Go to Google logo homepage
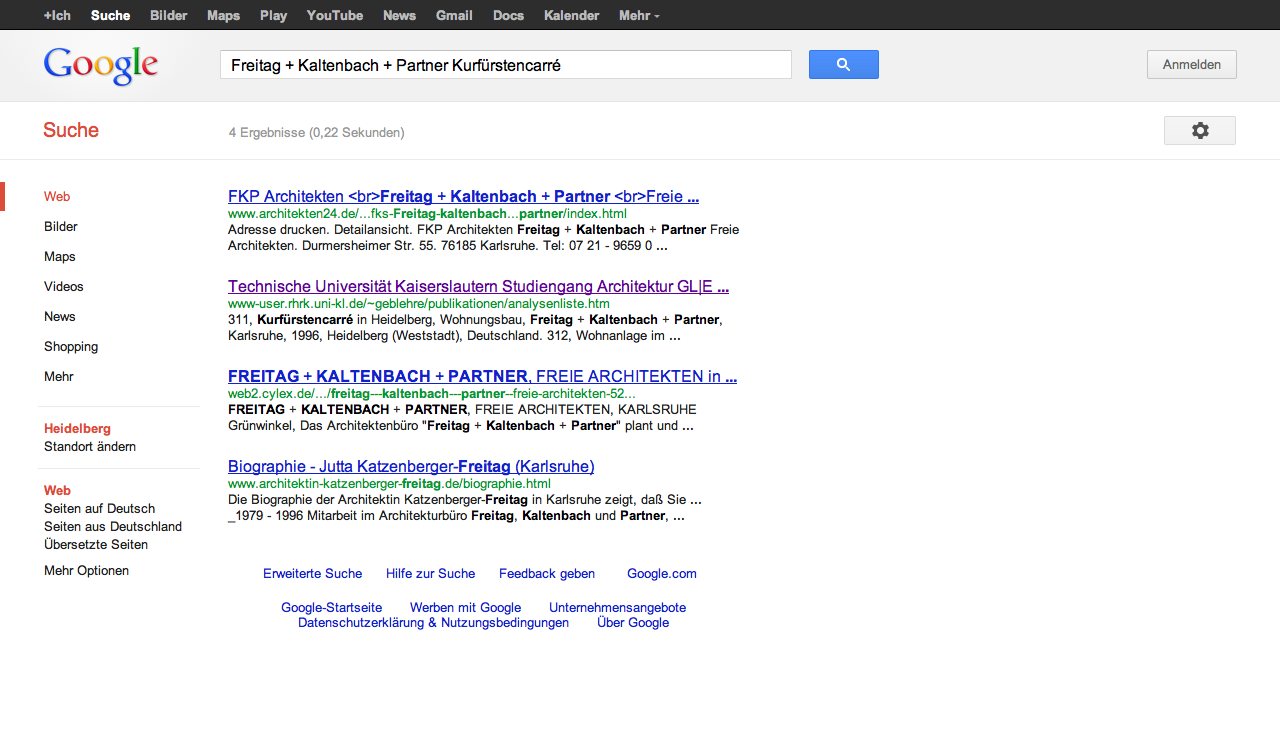Viewport: 1280px width, 738px height. pos(101,66)
